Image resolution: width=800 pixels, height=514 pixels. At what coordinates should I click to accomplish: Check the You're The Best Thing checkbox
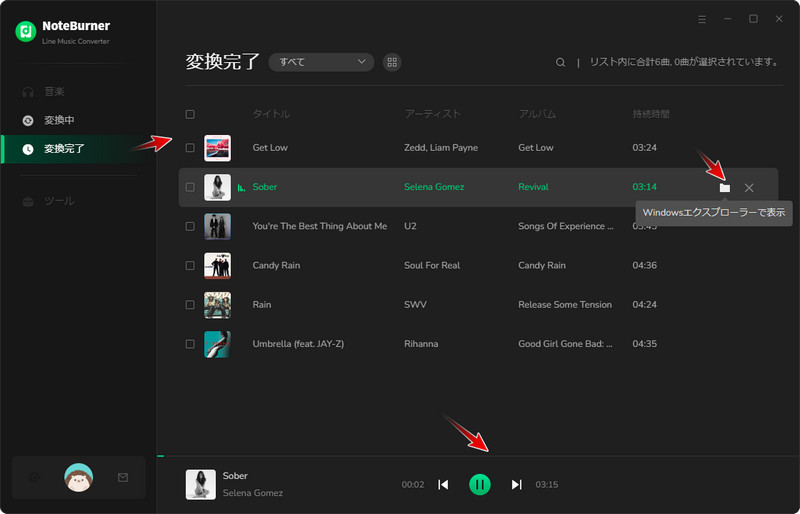tap(190, 226)
